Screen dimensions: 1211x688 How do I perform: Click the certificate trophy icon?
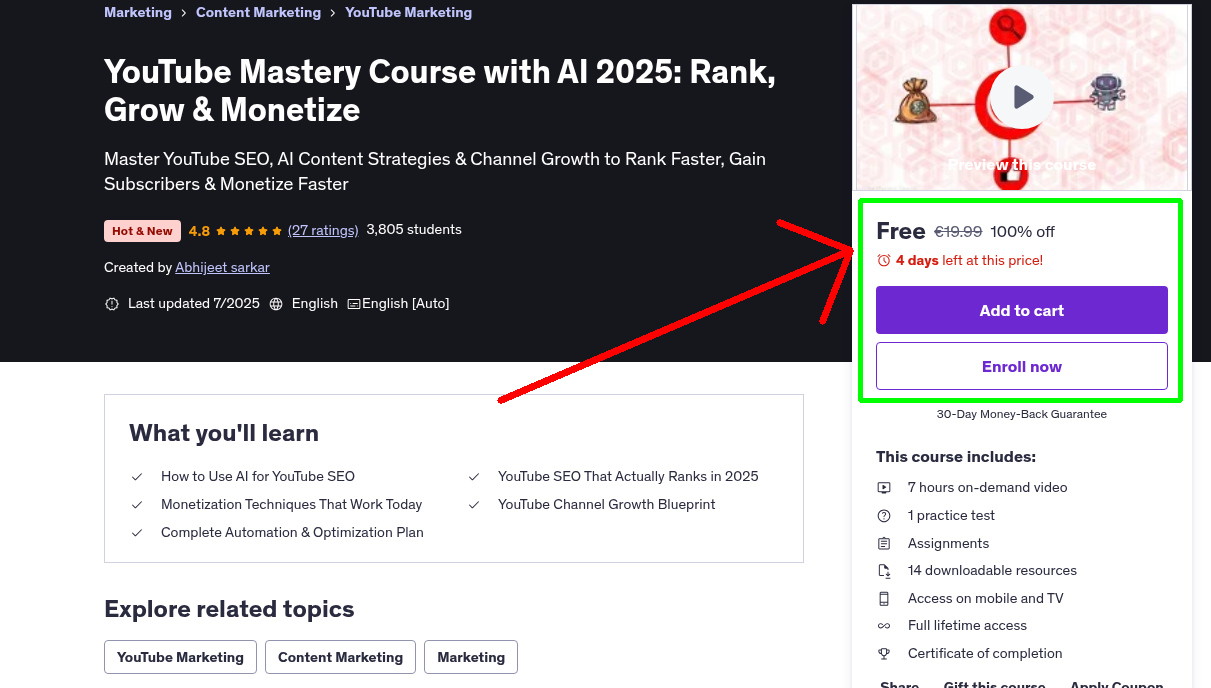tap(884, 654)
